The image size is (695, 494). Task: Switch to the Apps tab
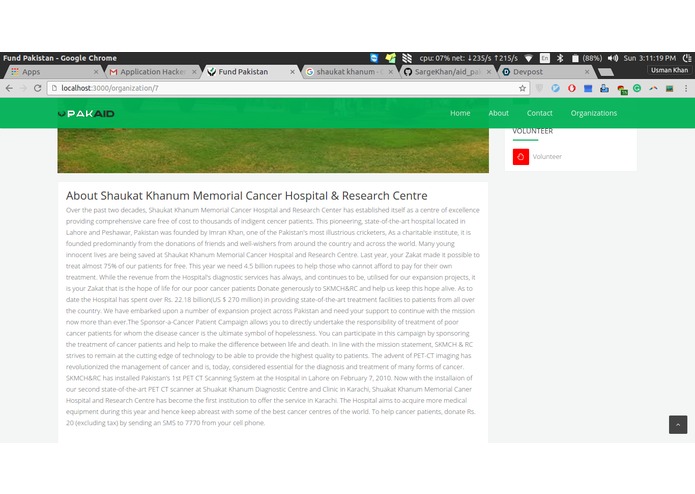[53, 72]
